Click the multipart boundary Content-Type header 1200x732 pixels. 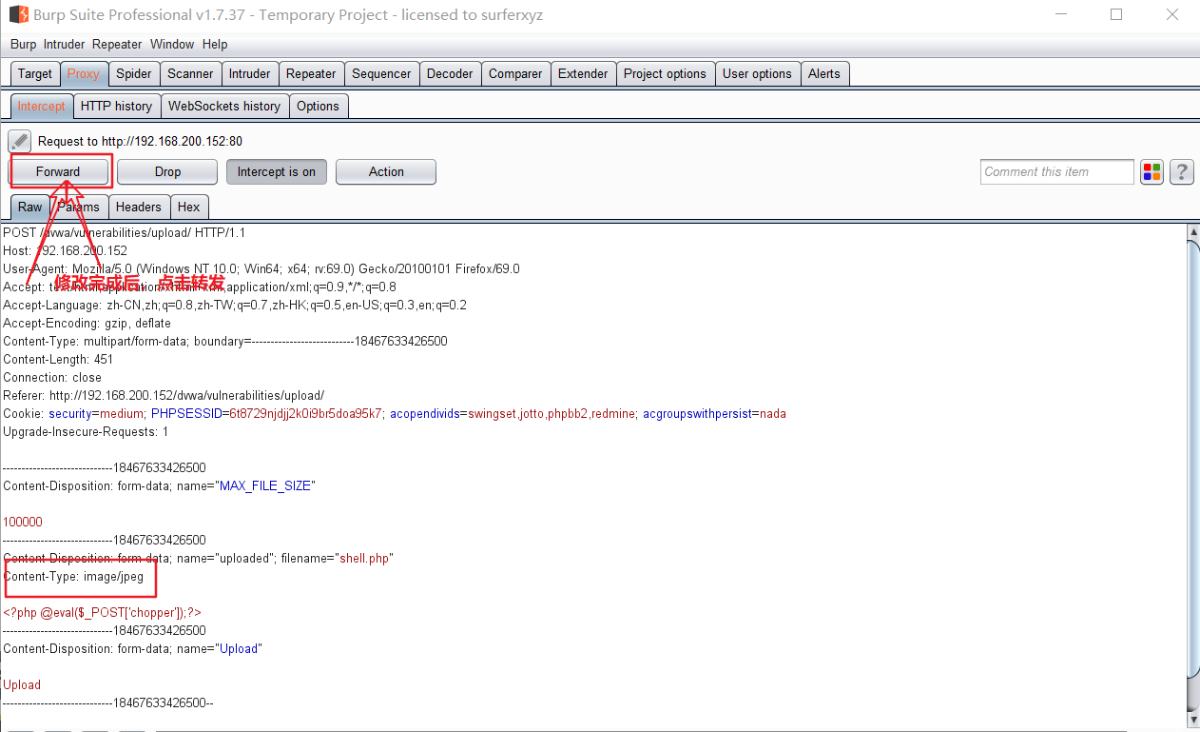click(x=225, y=341)
